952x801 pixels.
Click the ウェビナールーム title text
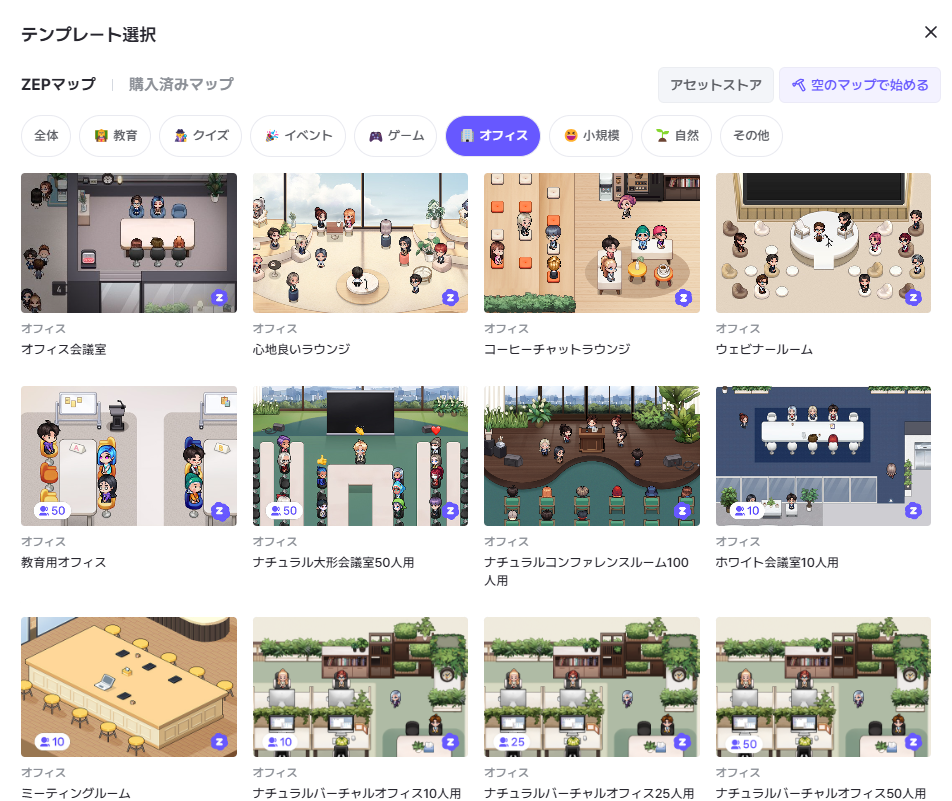[764, 349]
